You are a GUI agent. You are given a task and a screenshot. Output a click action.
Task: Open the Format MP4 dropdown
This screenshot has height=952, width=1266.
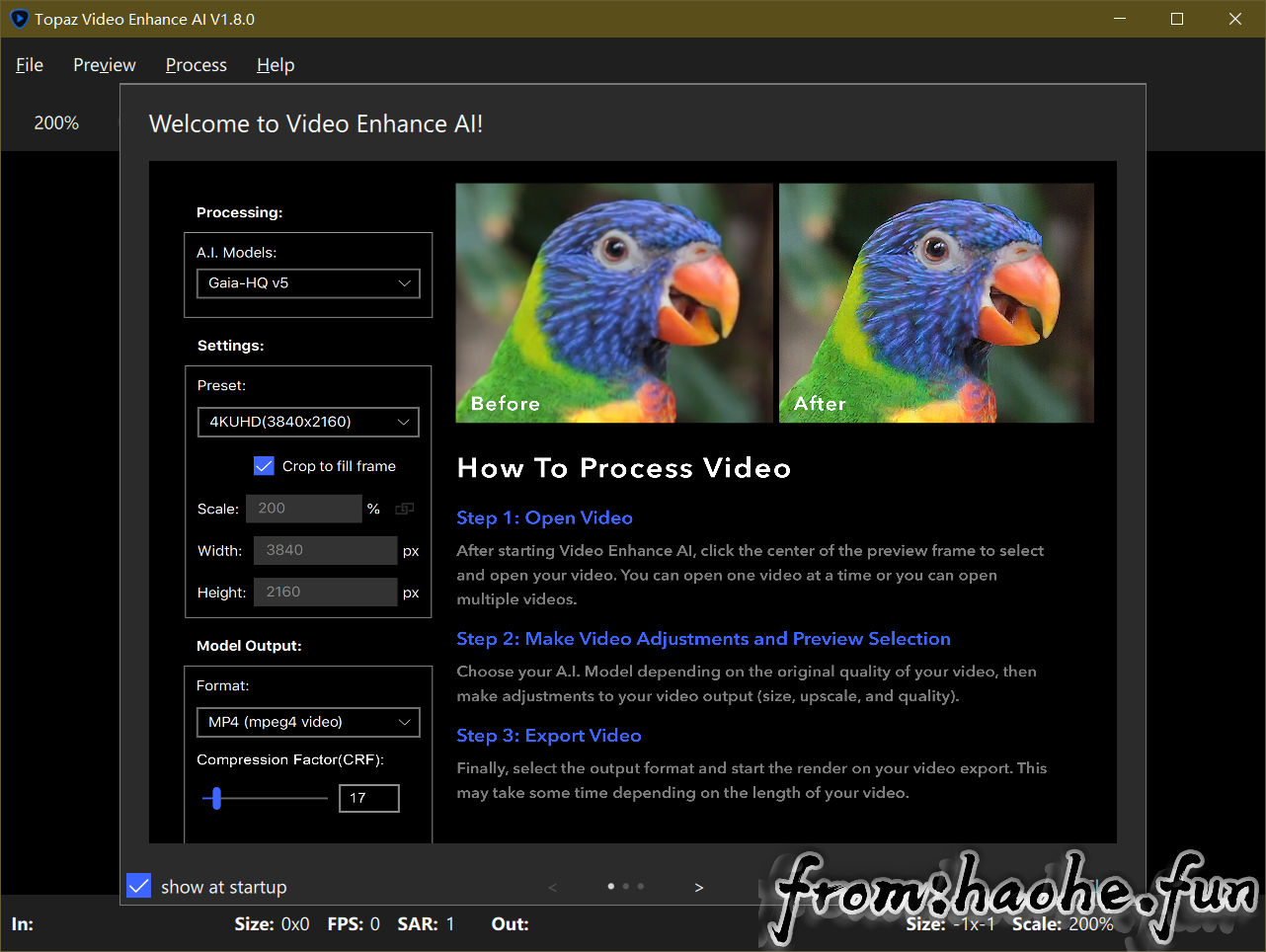point(308,722)
